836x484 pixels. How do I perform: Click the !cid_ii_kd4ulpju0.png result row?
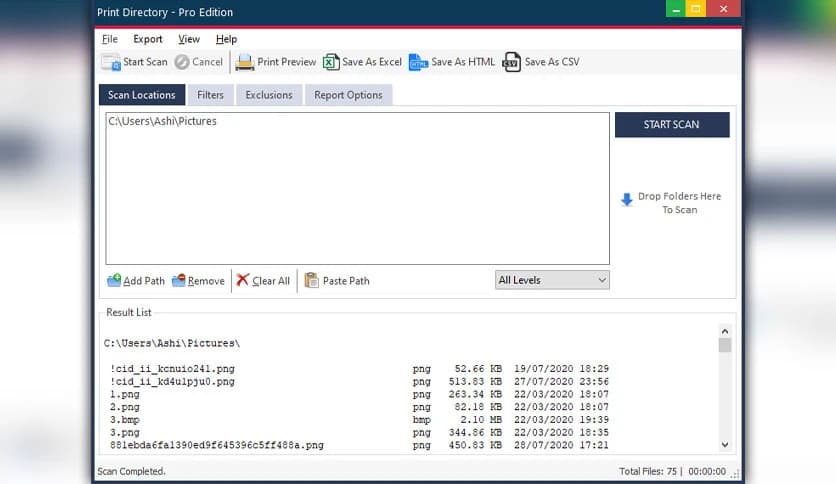[x=359, y=382]
